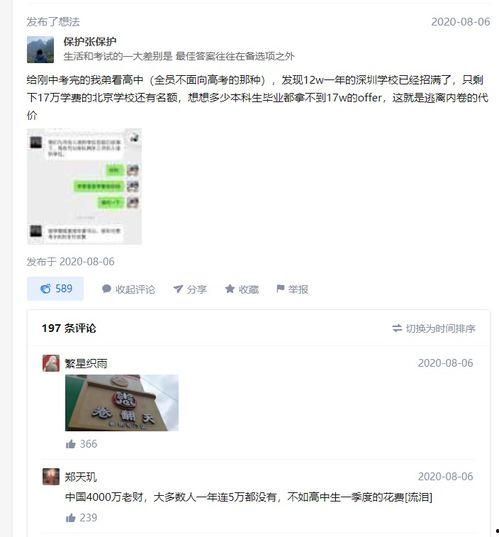
Task: Open the WeChat chat screenshot thumbnail
Action: (x=84, y=186)
